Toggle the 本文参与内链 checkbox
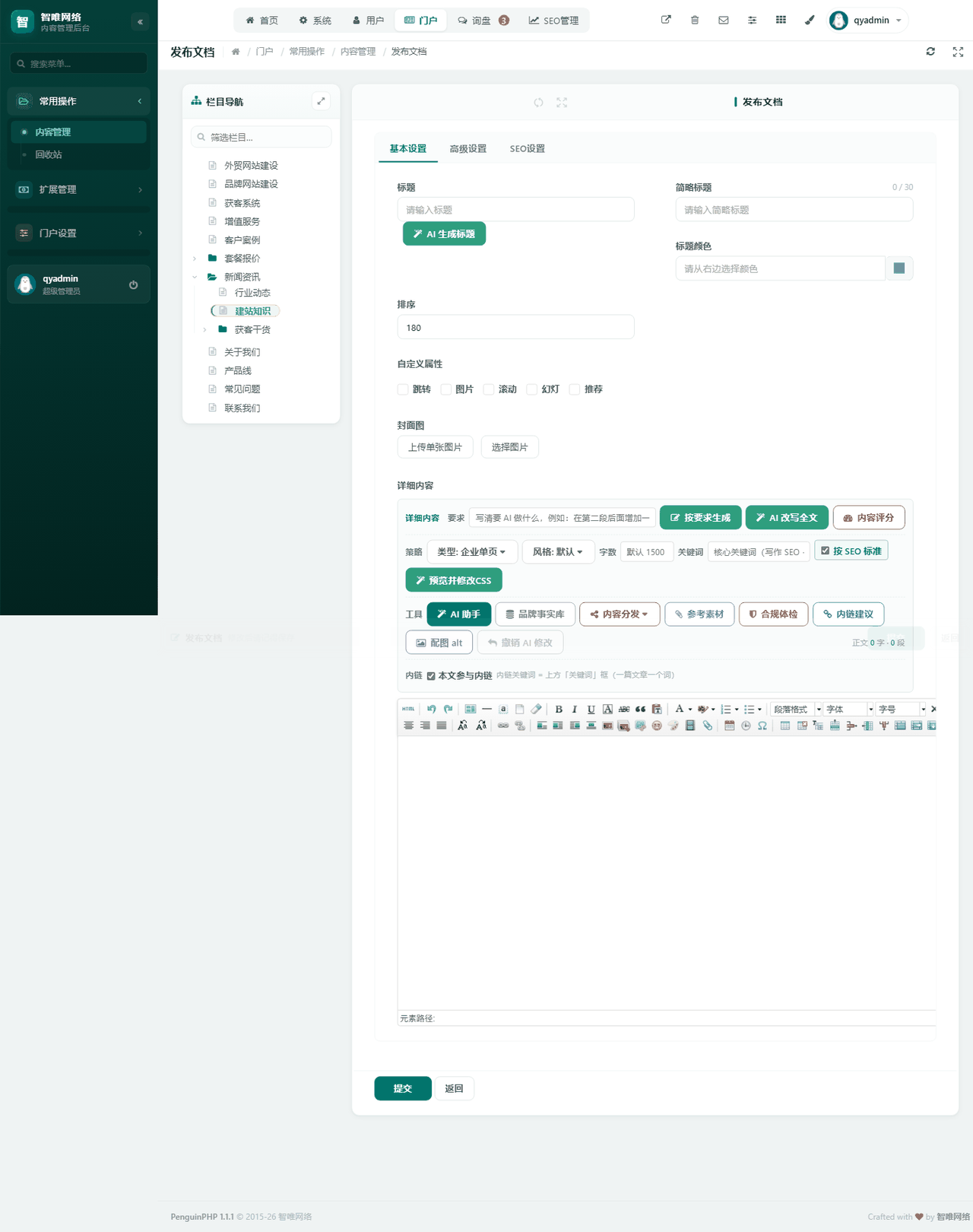Screen dimensions: 973x1232 click(x=431, y=675)
